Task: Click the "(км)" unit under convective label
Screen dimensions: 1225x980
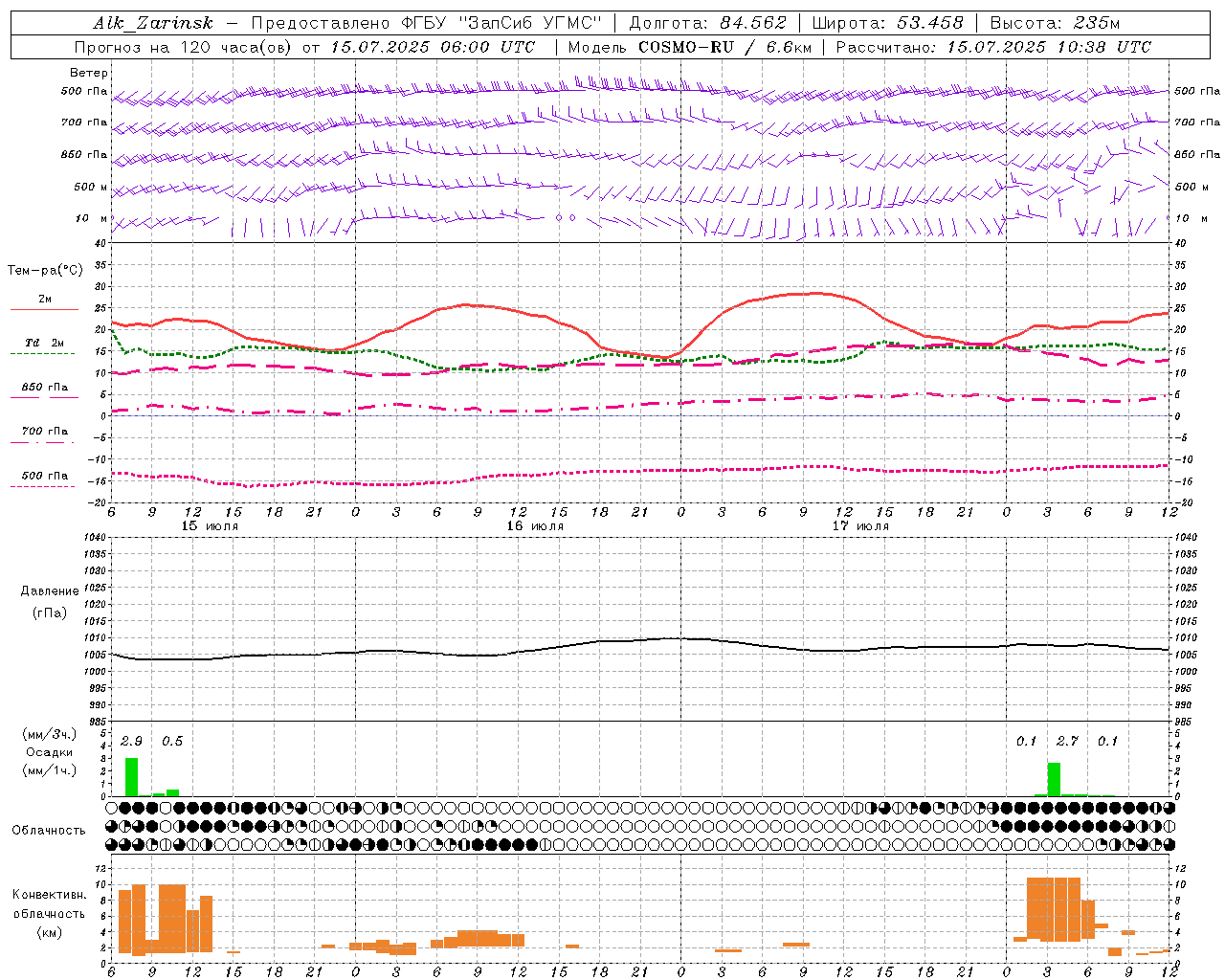Action: [x=50, y=932]
